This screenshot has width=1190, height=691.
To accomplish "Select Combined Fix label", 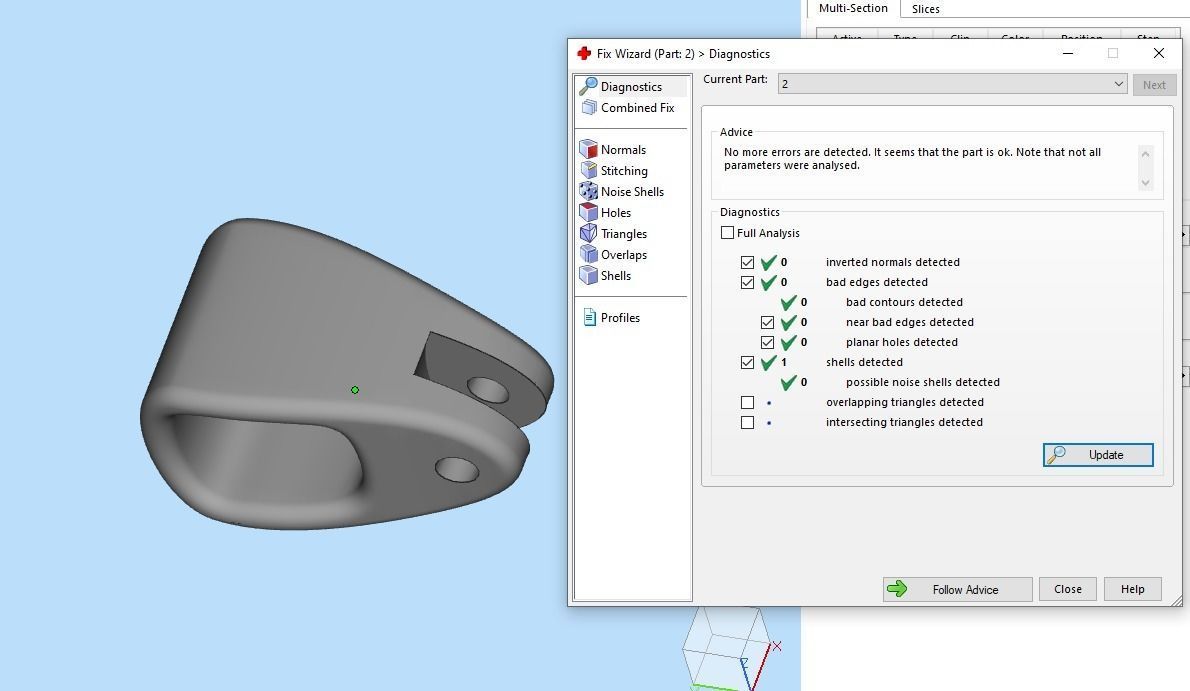I will [x=638, y=108].
